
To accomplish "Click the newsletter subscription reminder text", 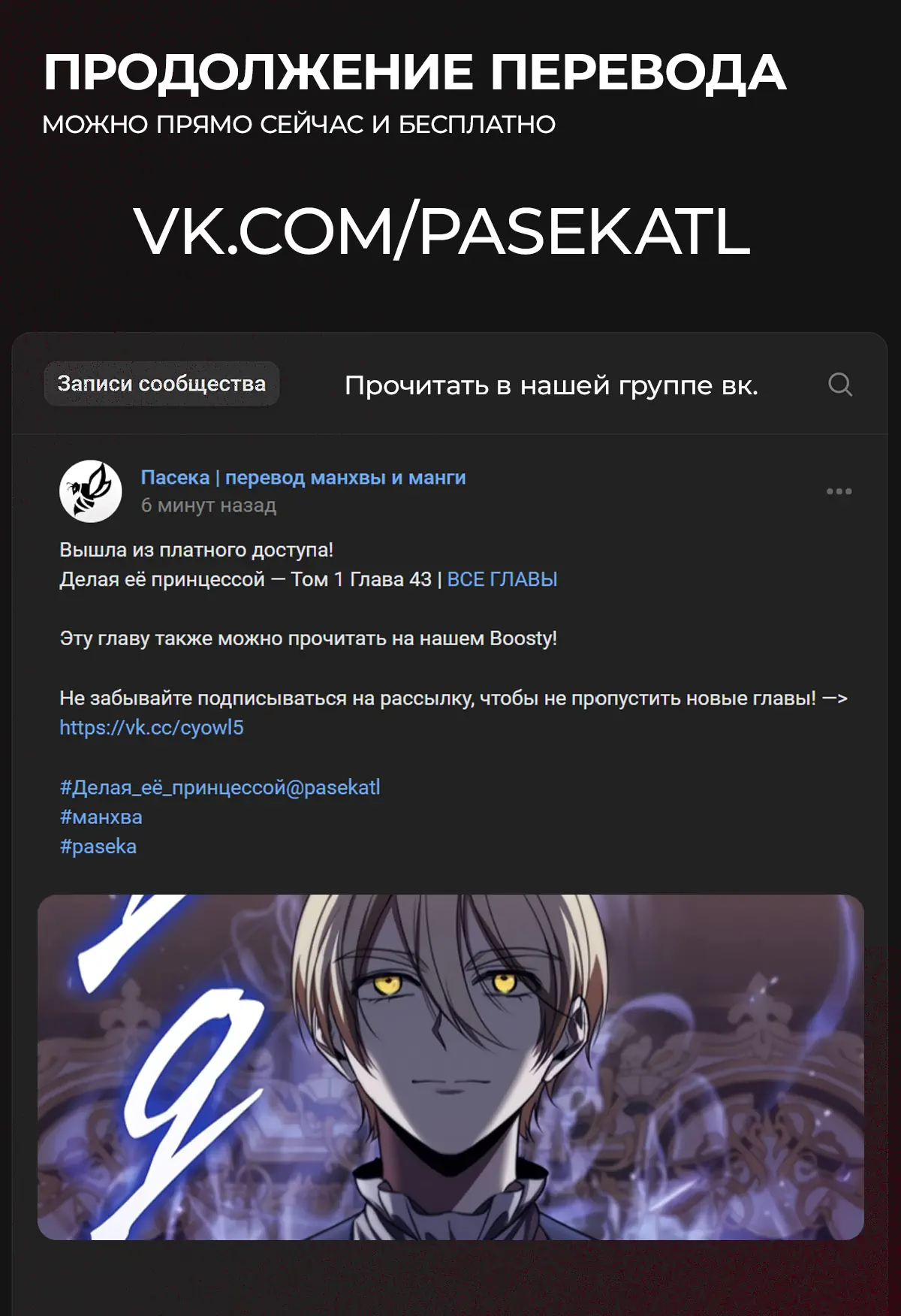I will (x=454, y=699).
